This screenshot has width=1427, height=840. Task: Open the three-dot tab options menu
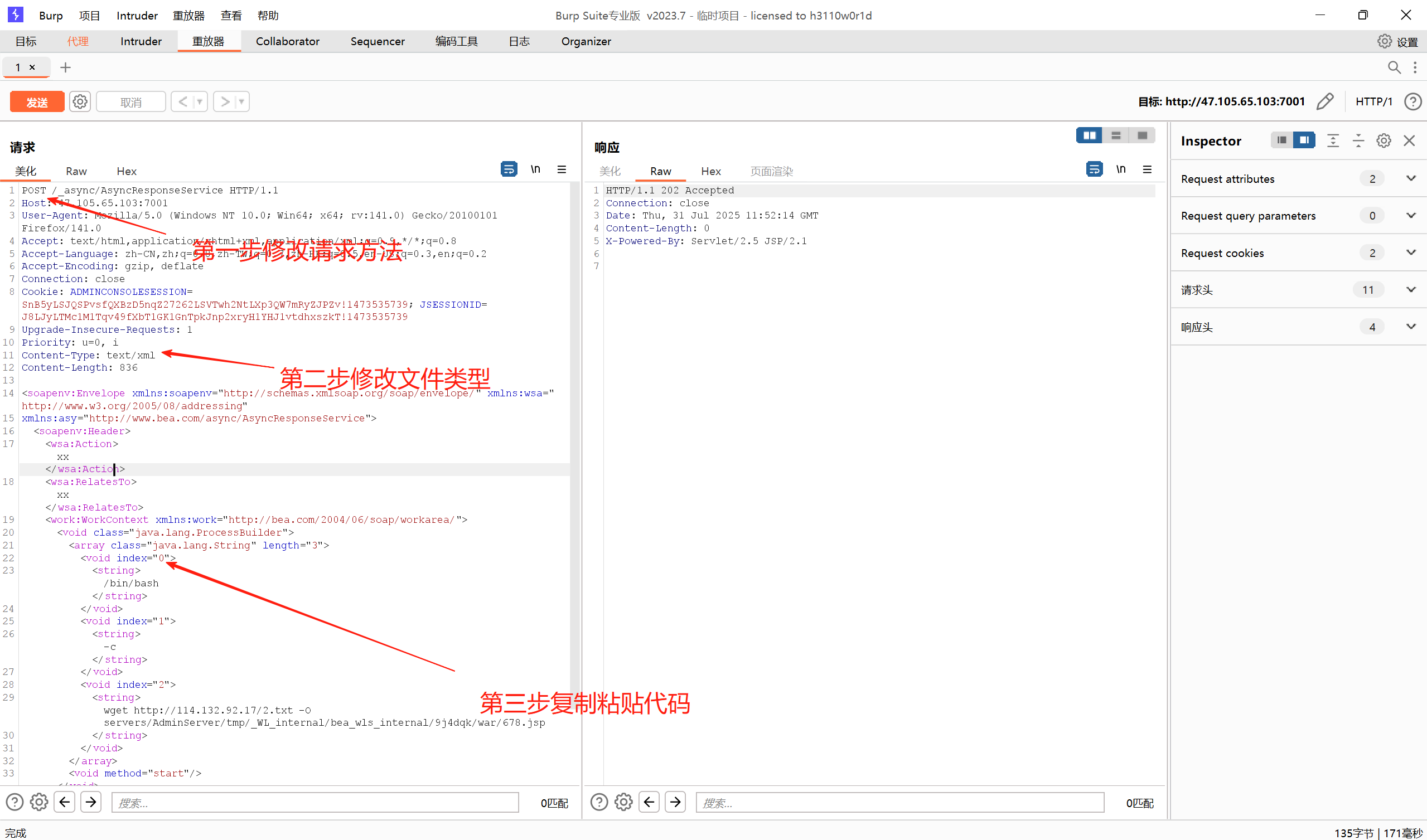tap(1415, 68)
